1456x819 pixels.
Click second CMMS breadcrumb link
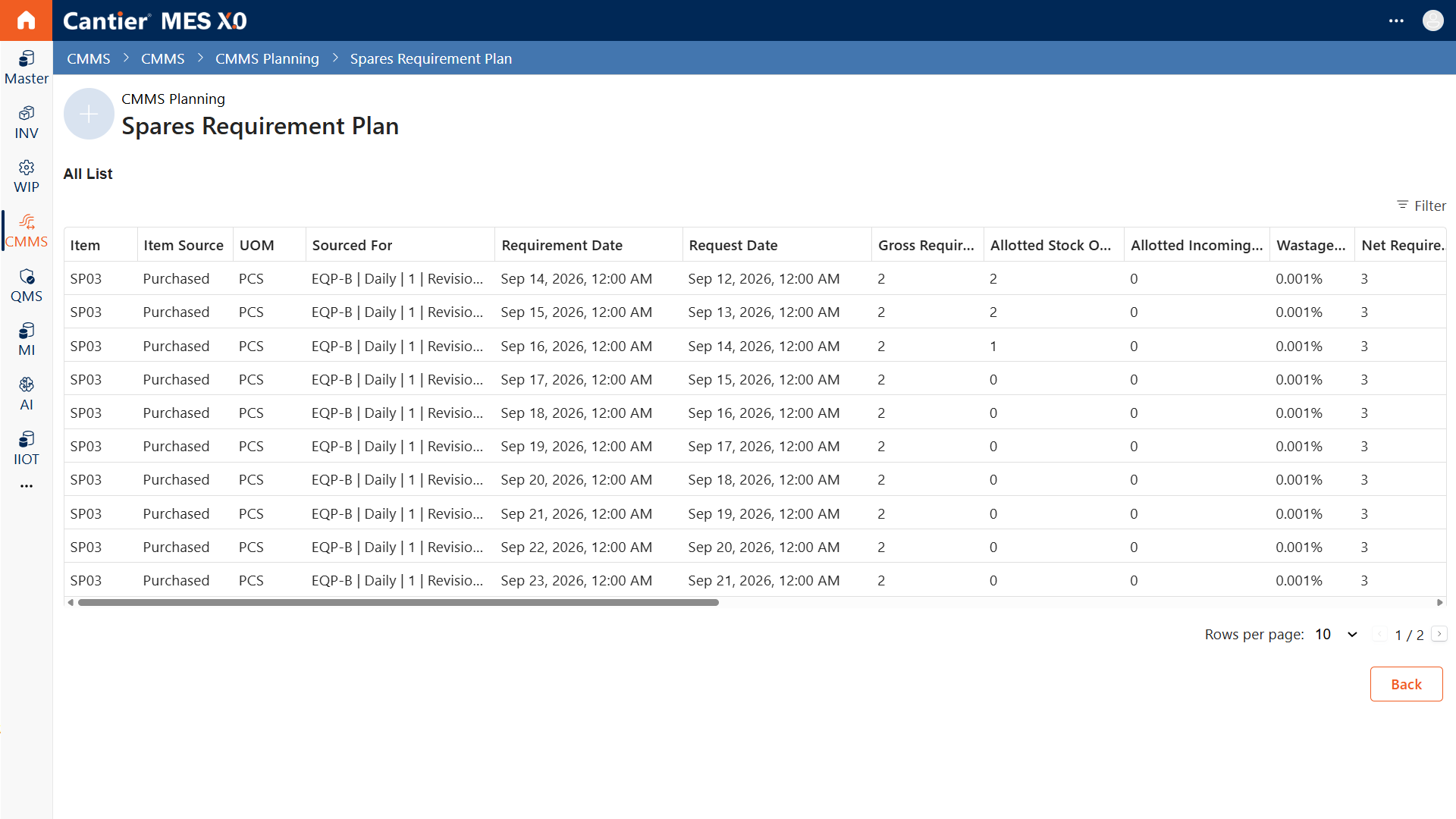coord(162,58)
